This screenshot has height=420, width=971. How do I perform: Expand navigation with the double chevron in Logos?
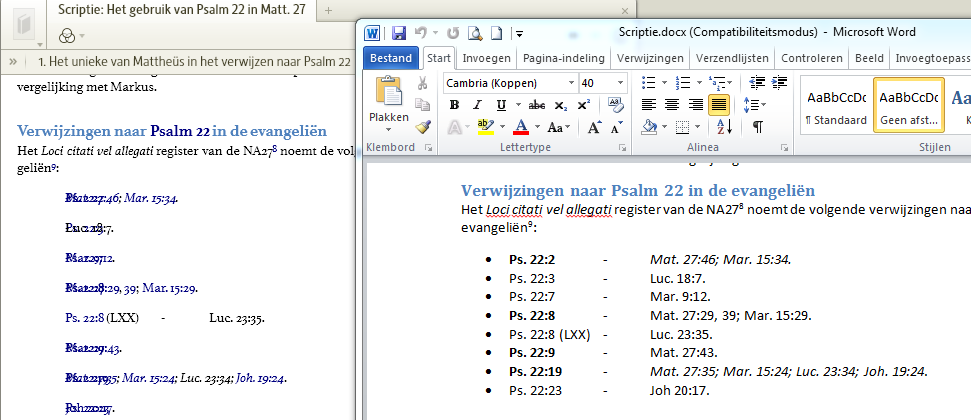(x=13, y=61)
